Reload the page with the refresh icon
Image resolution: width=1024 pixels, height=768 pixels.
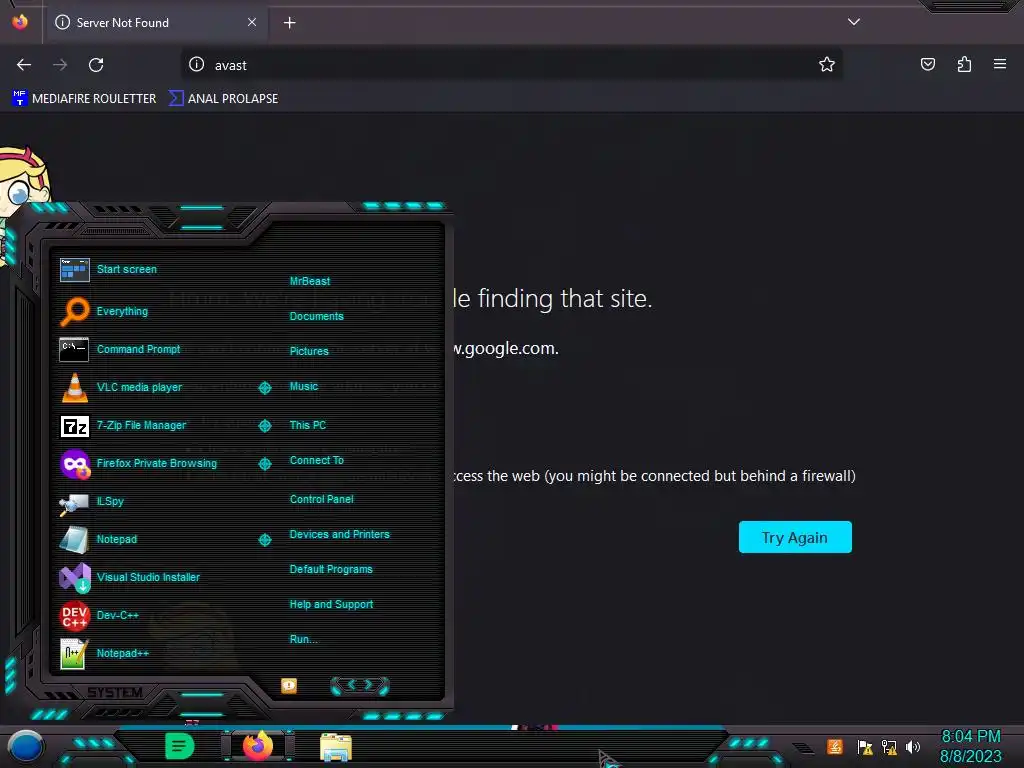pyautogui.click(x=96, y=65)
